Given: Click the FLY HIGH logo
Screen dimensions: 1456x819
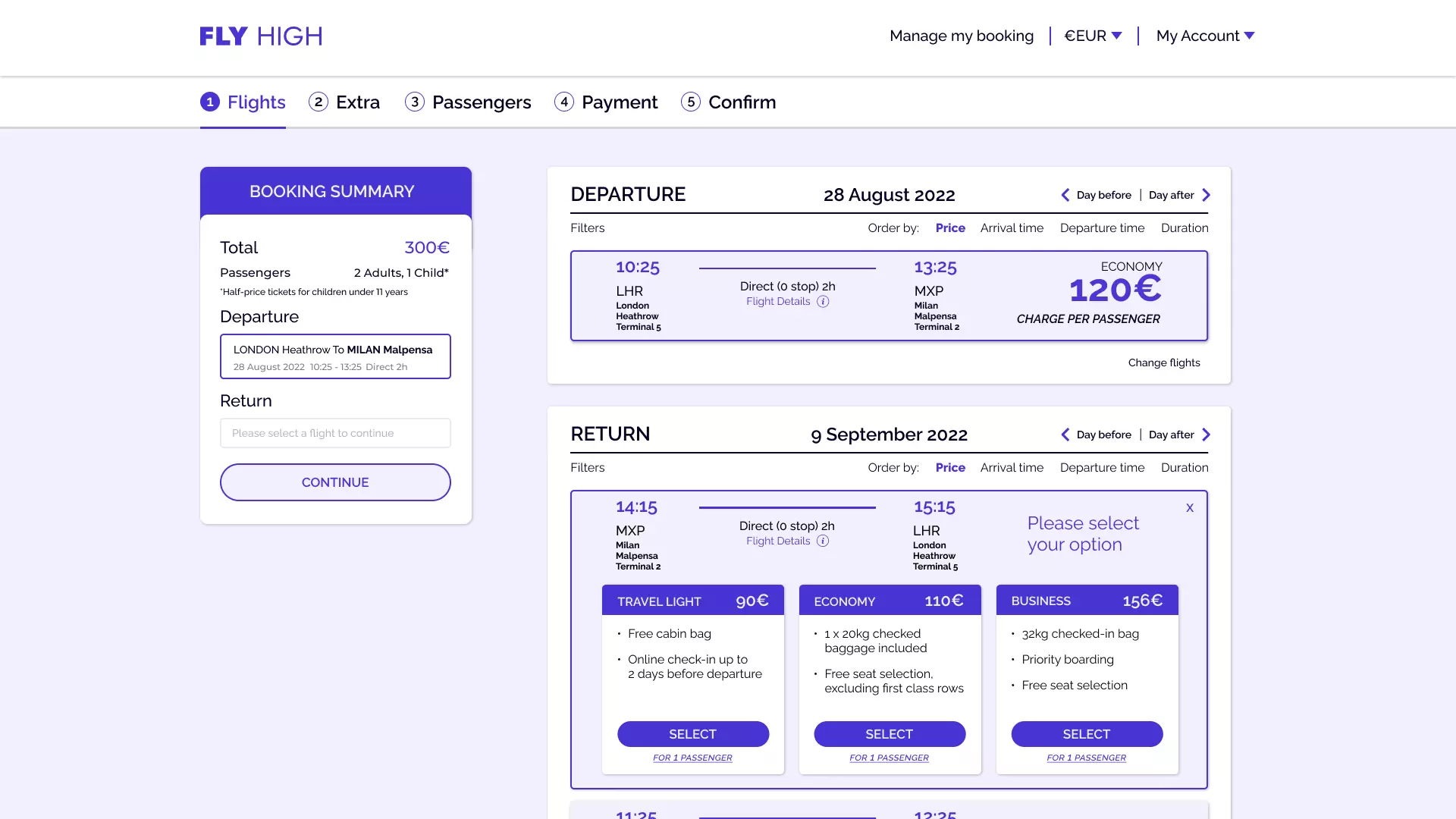Looking at the screenshot, I should [261, 36].
